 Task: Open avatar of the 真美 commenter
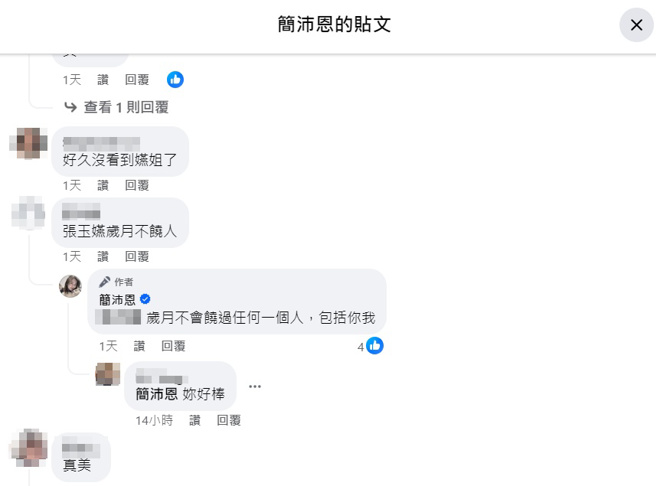click(28, 448)
